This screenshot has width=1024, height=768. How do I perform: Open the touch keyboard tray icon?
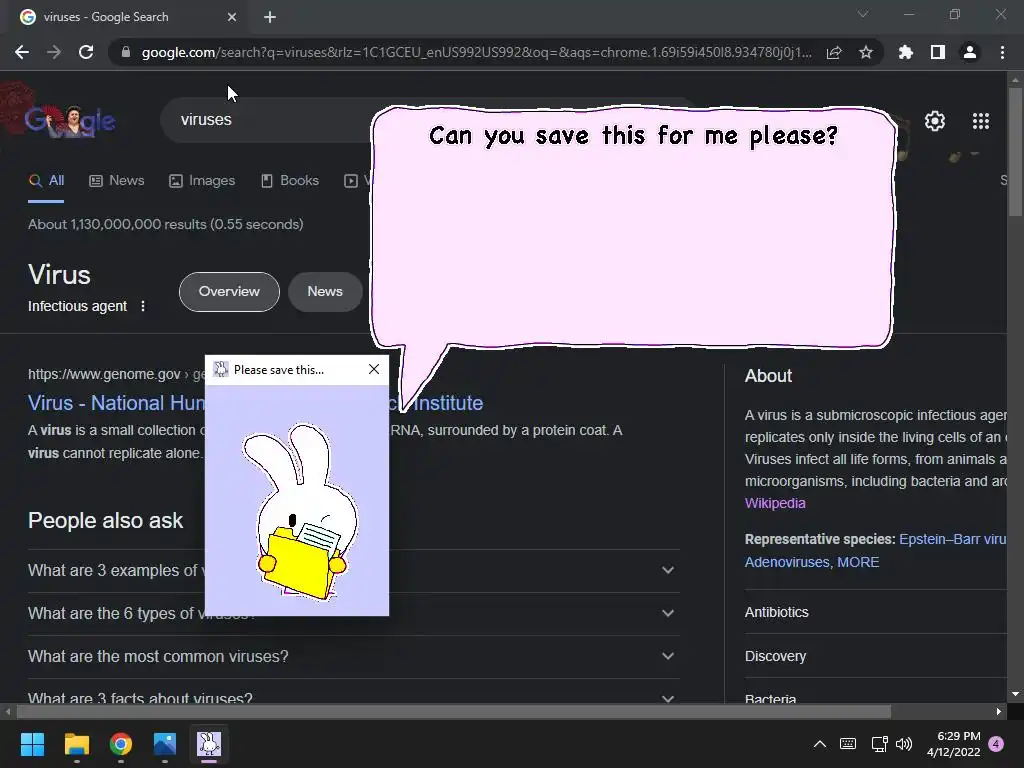(848, 744)
